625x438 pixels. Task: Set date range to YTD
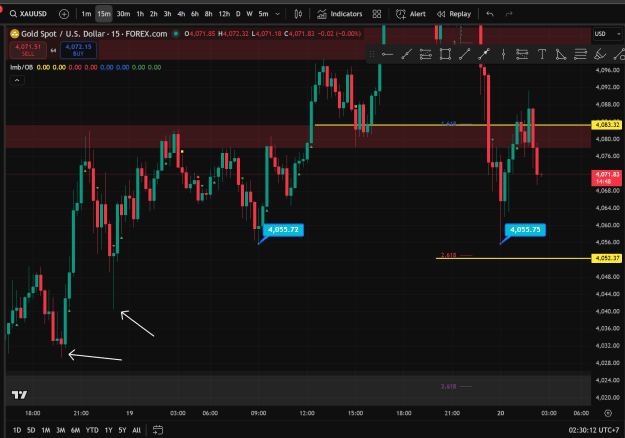[x=92, y=430]
